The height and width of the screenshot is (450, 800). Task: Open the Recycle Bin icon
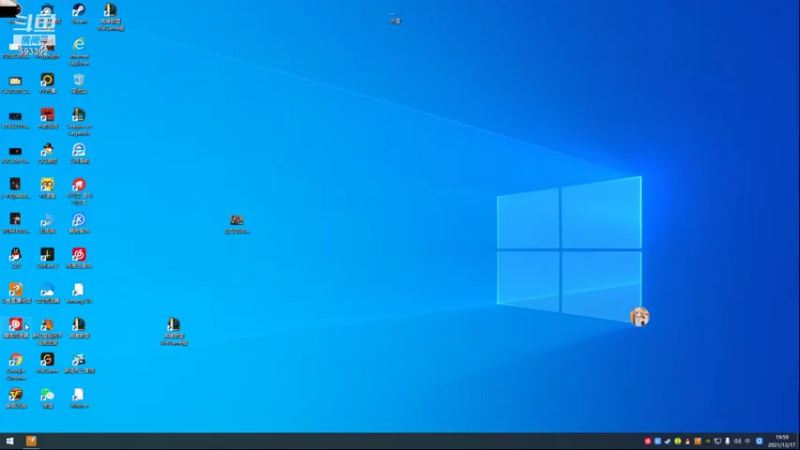pos(79,84)
